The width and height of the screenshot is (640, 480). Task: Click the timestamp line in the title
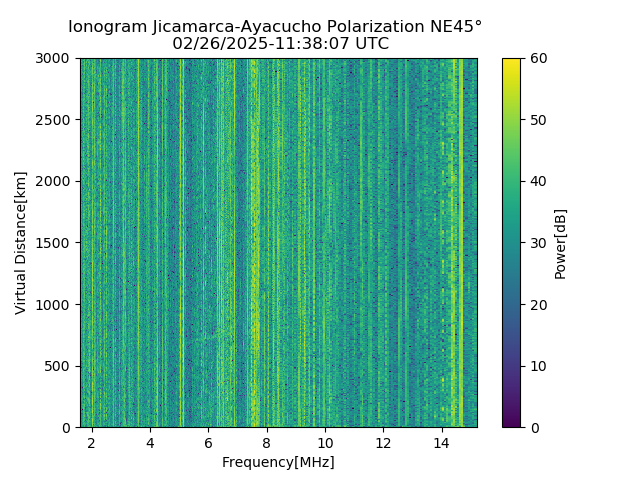[x=280, y=44]
